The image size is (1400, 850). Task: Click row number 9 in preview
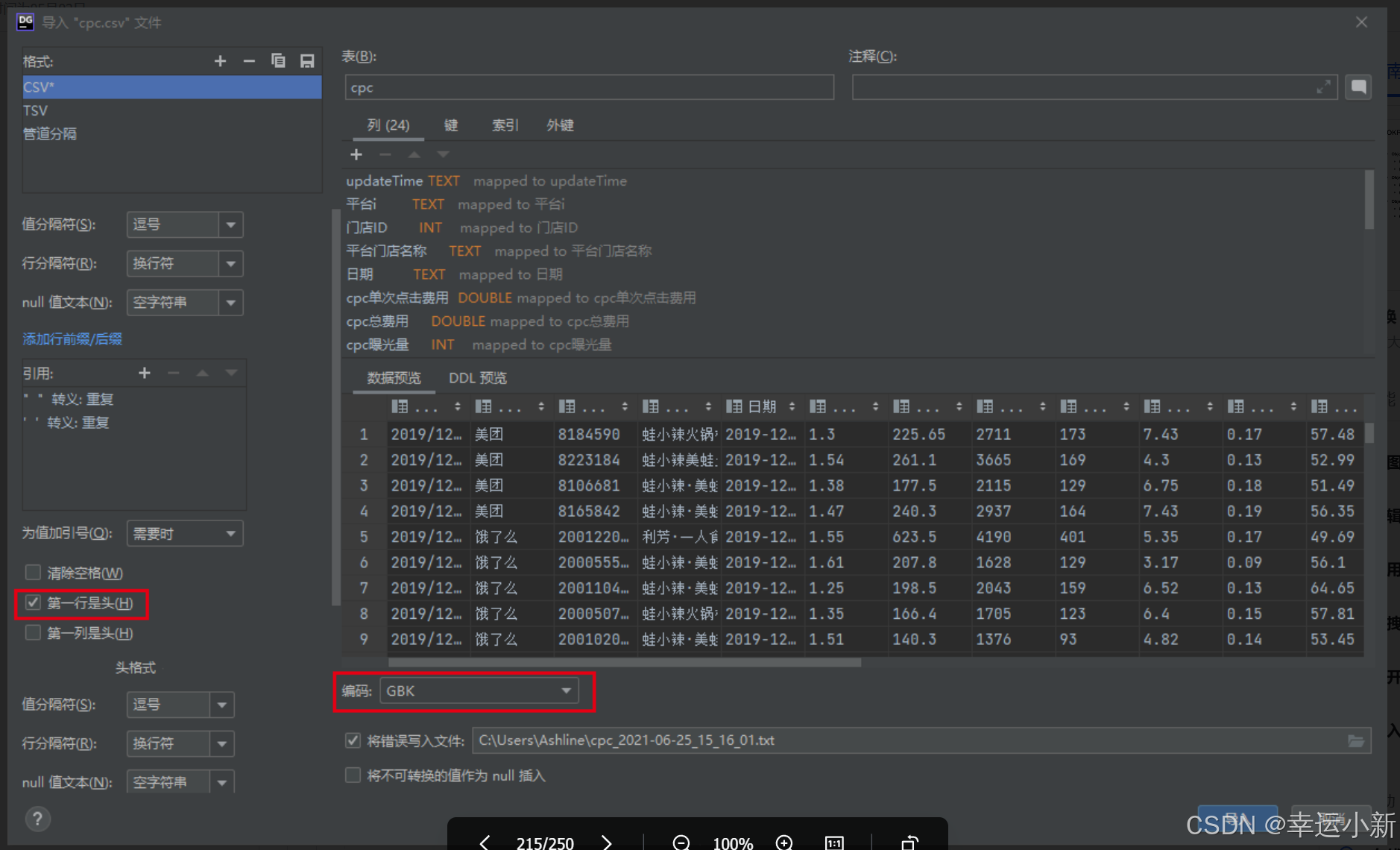[x=364, y=639]
